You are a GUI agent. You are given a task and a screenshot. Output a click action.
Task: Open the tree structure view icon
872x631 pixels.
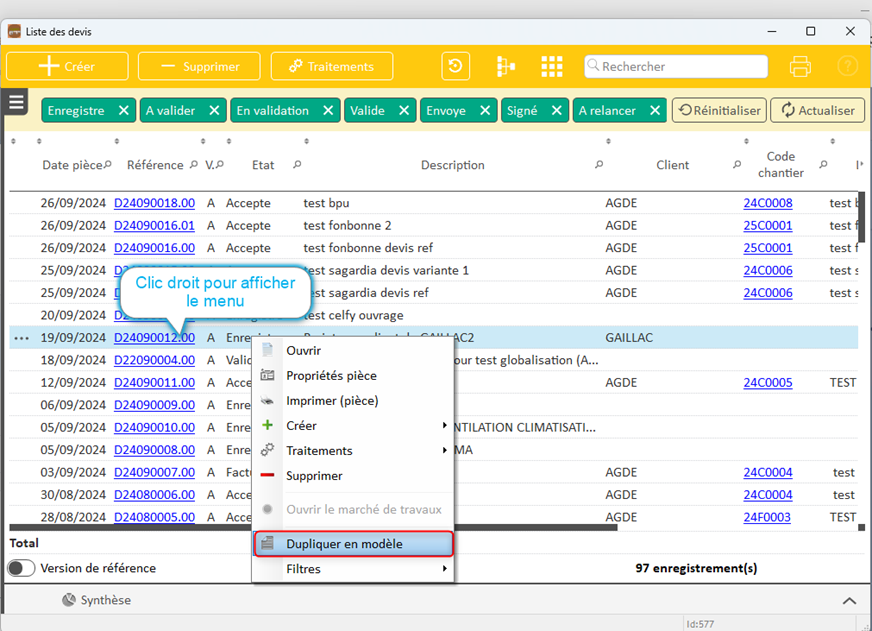506,67
